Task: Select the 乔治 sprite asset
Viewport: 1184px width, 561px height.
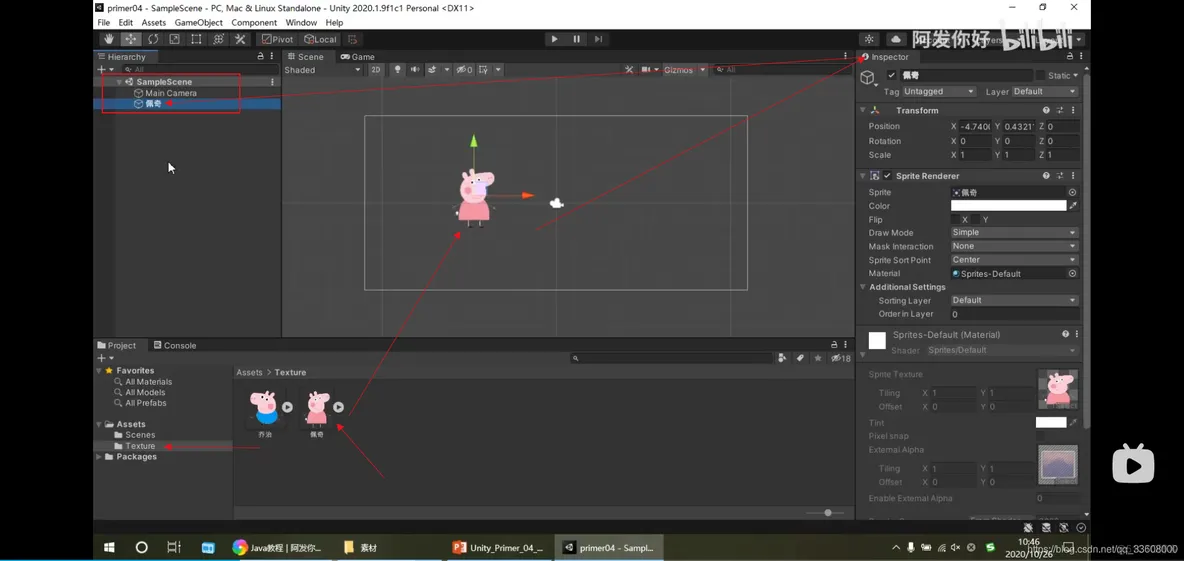Action: coord(265,412)
